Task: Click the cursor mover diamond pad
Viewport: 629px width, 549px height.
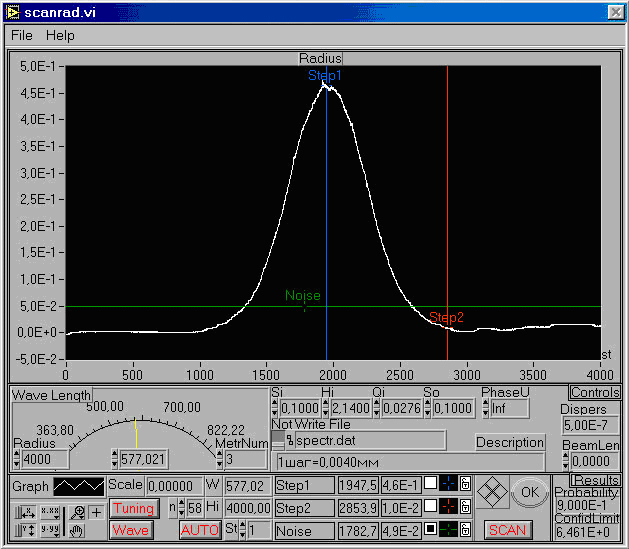Action: pos(490,493)
